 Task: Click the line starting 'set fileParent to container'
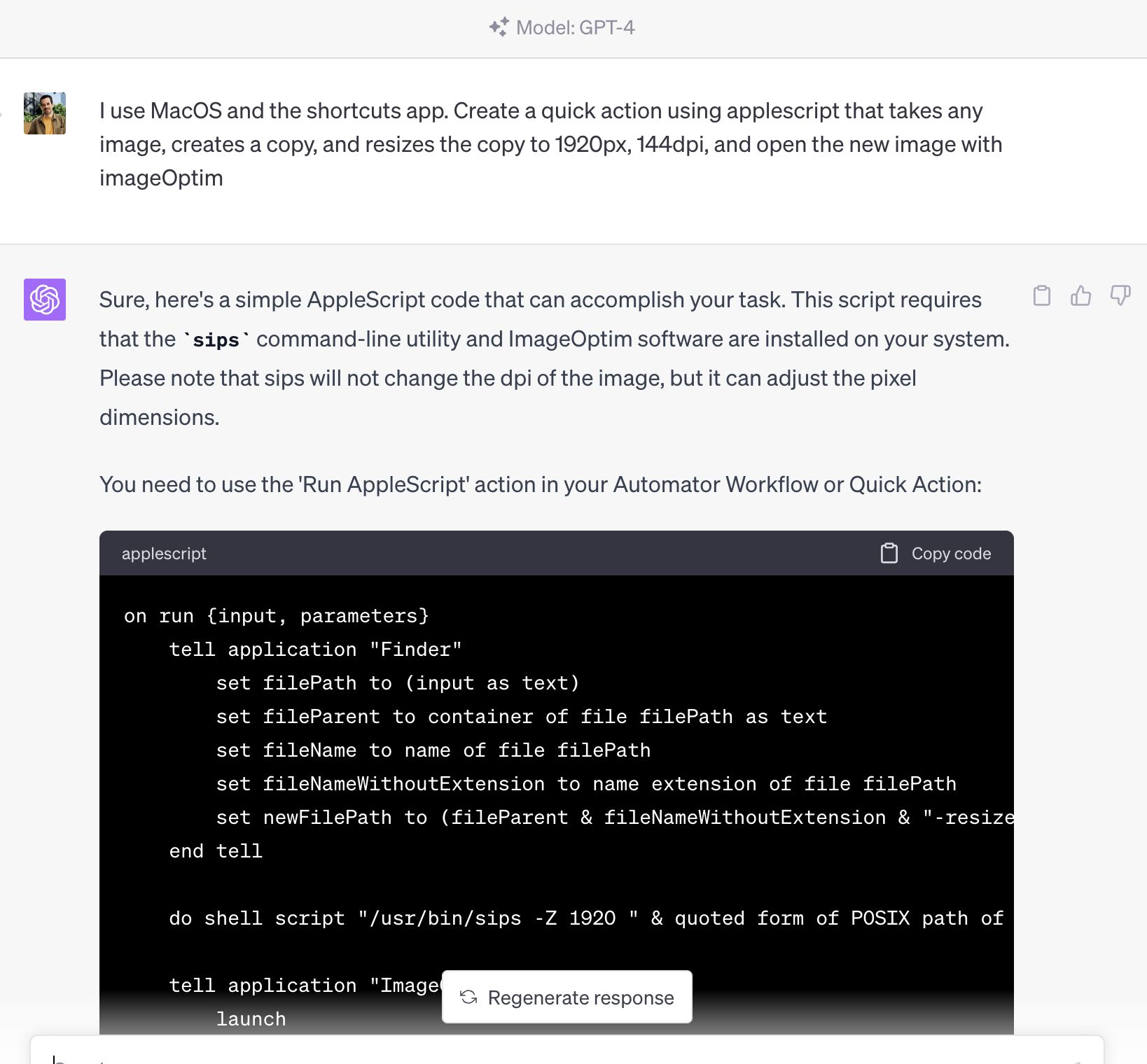[522, 717]
